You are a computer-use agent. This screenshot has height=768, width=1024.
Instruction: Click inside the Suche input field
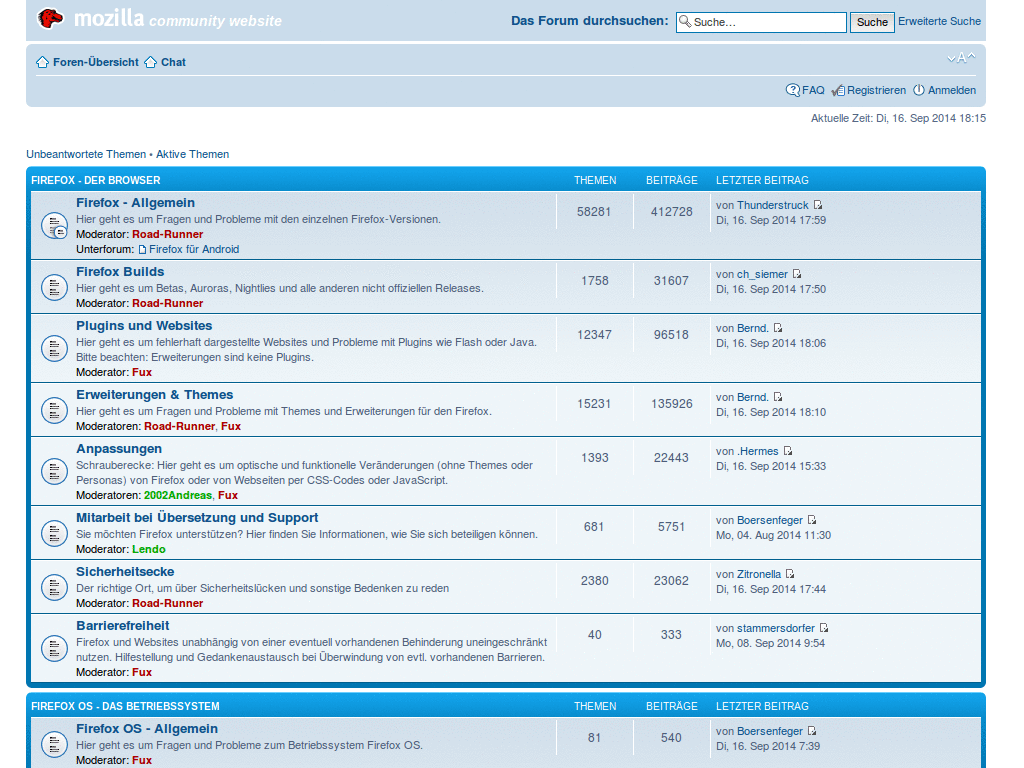(760, 21)
